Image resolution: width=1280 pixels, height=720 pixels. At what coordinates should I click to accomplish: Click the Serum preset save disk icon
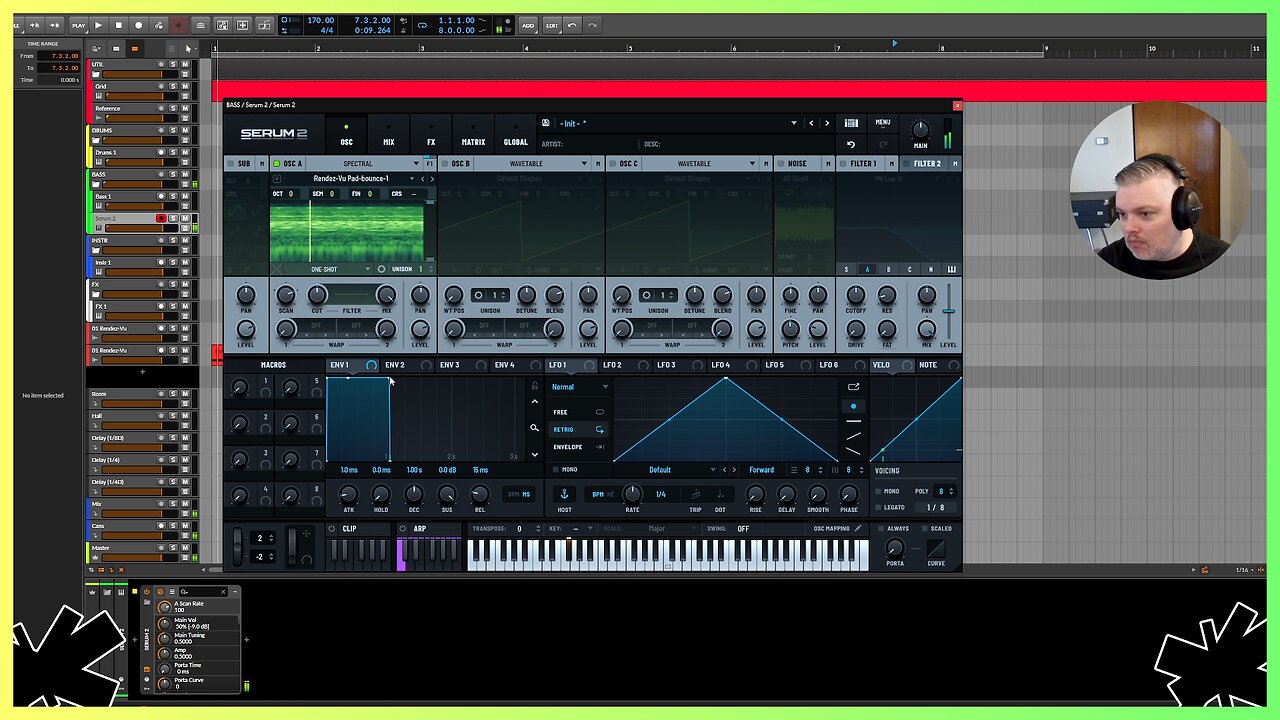pyautogui.click(x=546, y=123)
